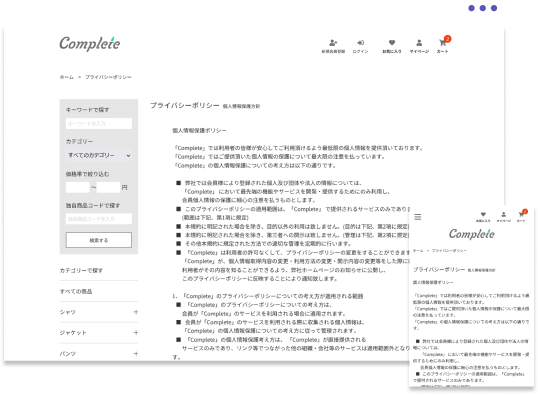Open the login icon in header

(x=360, y=43)
